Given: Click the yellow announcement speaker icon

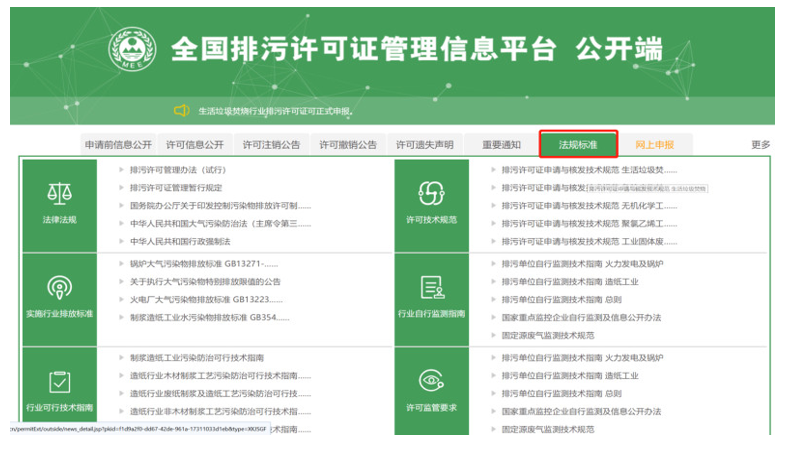Looking at the screenshot, I should [x=181, y=111].
